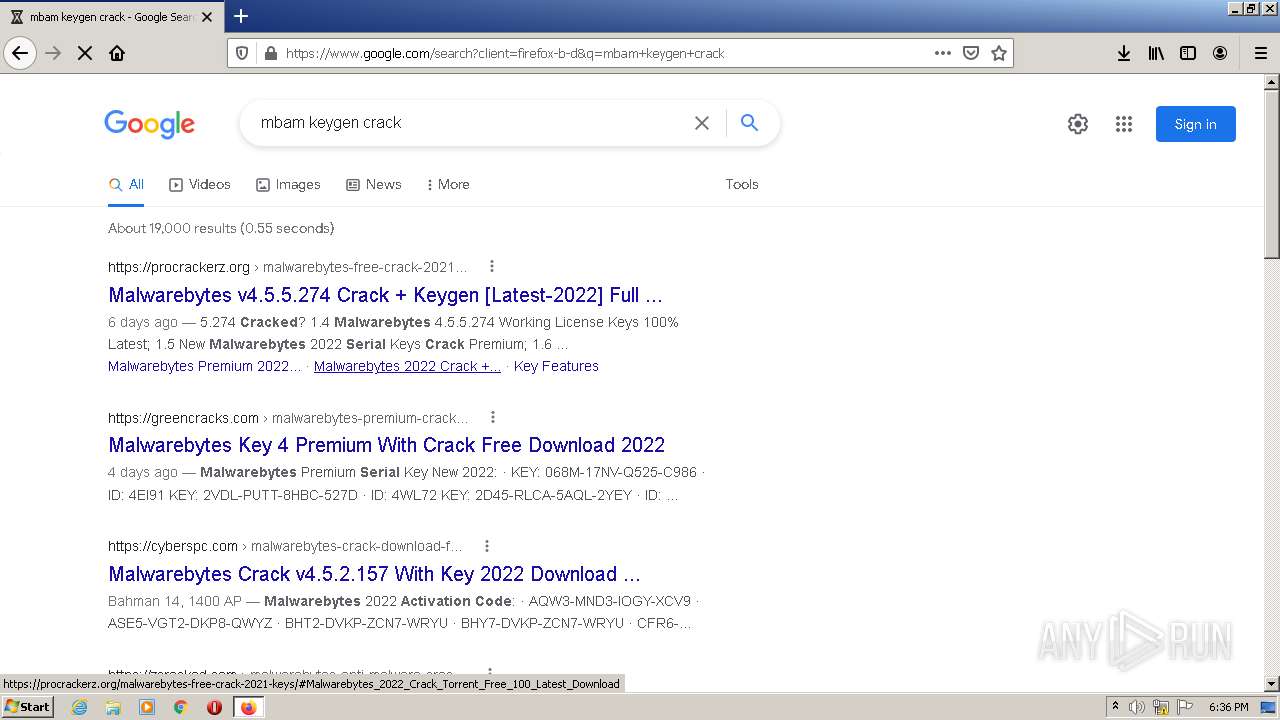This screenshot has height=720, width=1280.
Task: Open the Firefox home page
Action: 117,53
